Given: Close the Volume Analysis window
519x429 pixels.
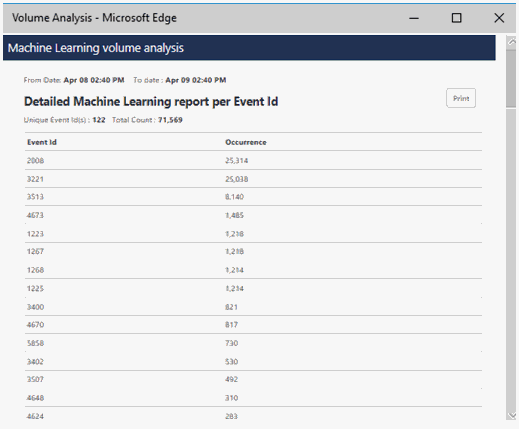Looking at the screenshot, I should (x=499, y=18).
